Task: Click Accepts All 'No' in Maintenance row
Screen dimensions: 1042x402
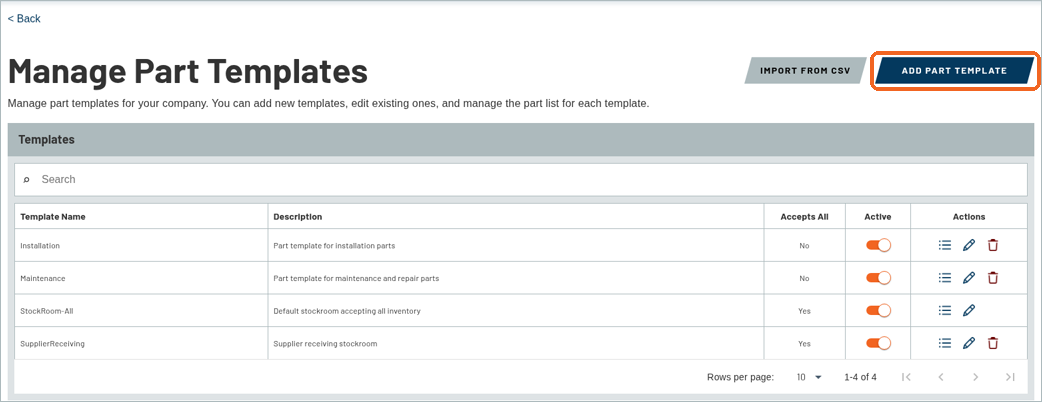Action: click(x=804, y=278)
